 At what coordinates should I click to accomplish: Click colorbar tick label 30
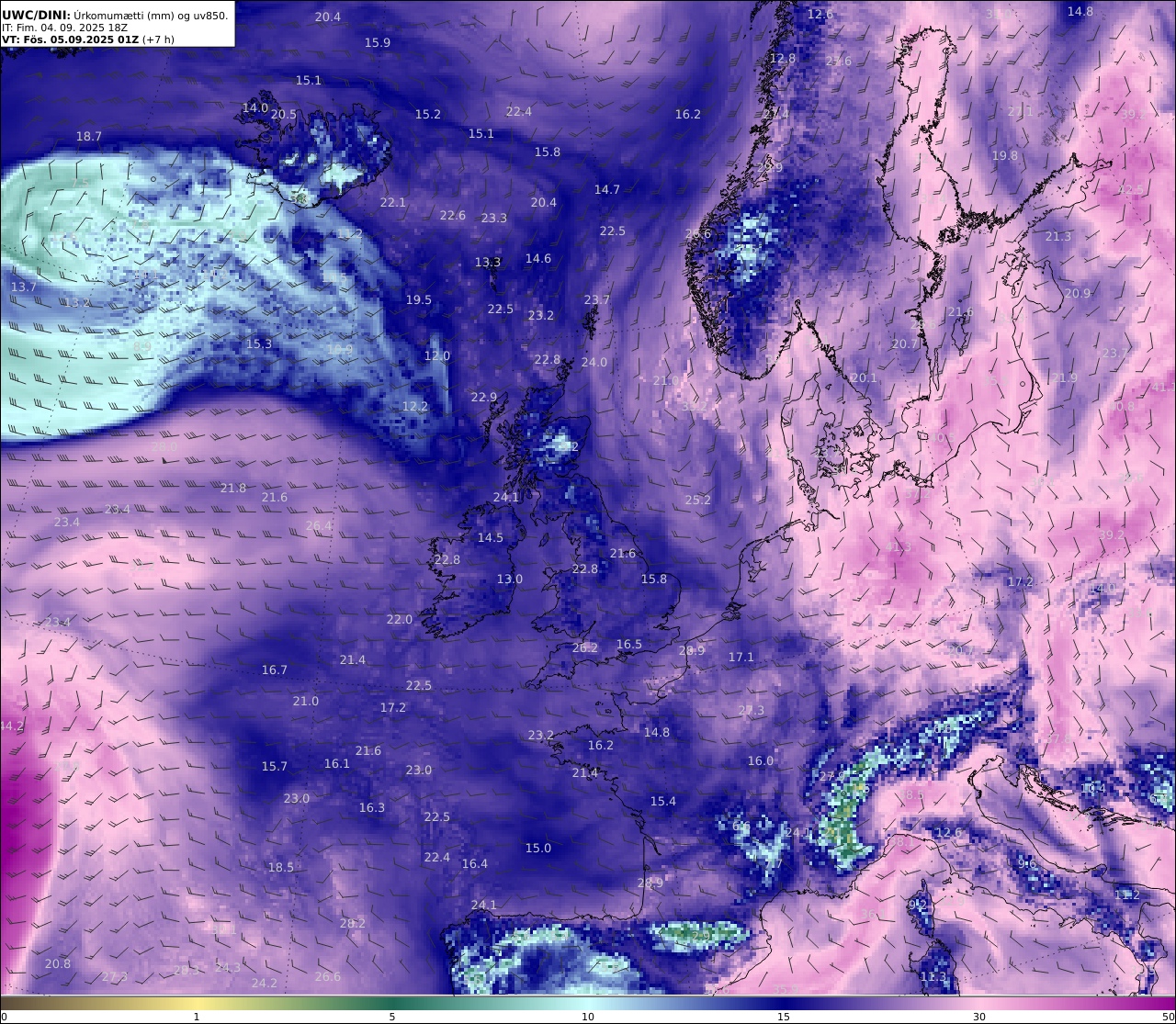pyautogui.click(x=979, y=1017)
